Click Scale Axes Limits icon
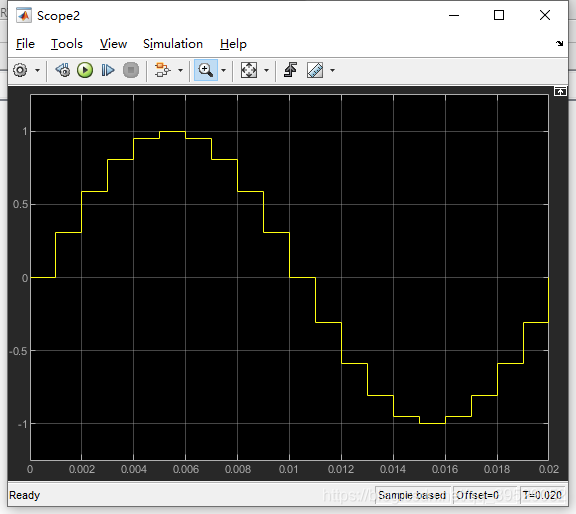Viewport: 576px width, 514px height. [249, 70]
